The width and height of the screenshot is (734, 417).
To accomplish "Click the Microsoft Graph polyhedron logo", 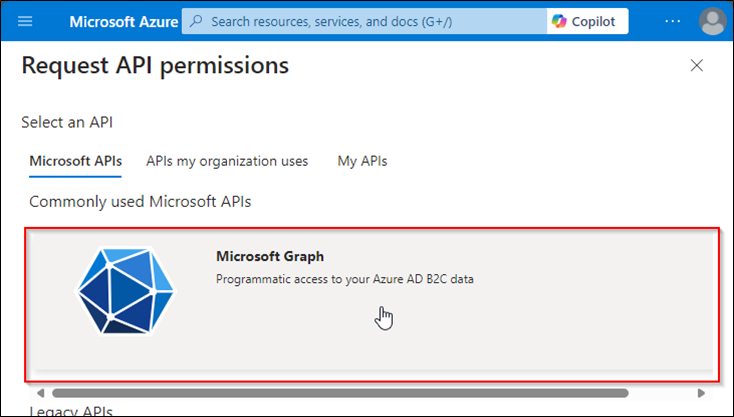I will pos(125,291).
